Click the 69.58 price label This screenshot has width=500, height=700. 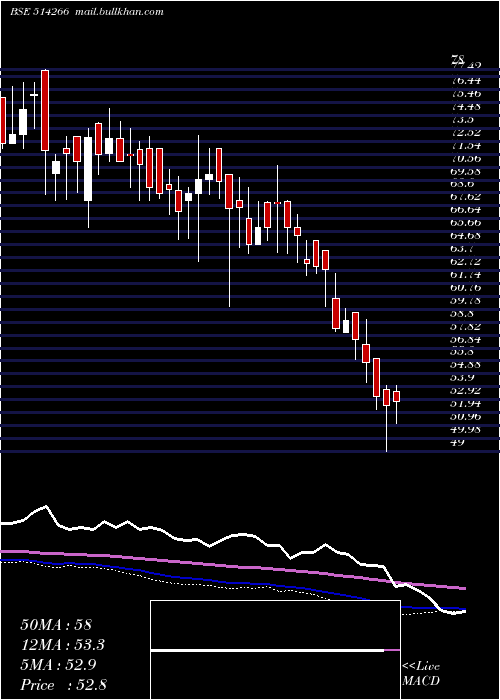[x=465, y=171]
